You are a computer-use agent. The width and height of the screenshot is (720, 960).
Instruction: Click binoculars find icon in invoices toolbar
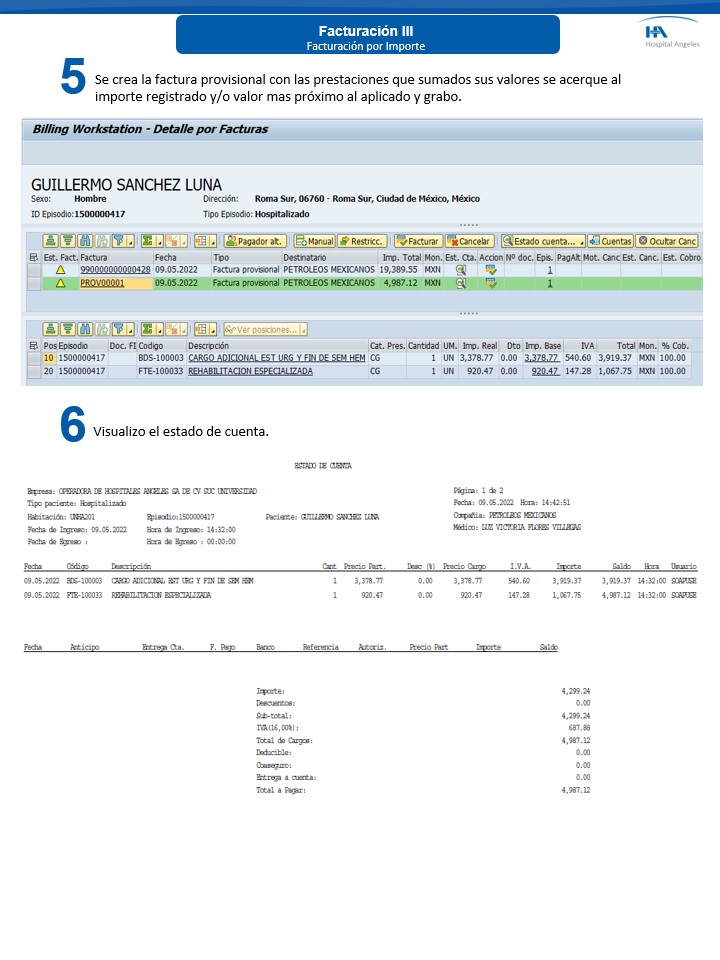click(x=85, y=241)
